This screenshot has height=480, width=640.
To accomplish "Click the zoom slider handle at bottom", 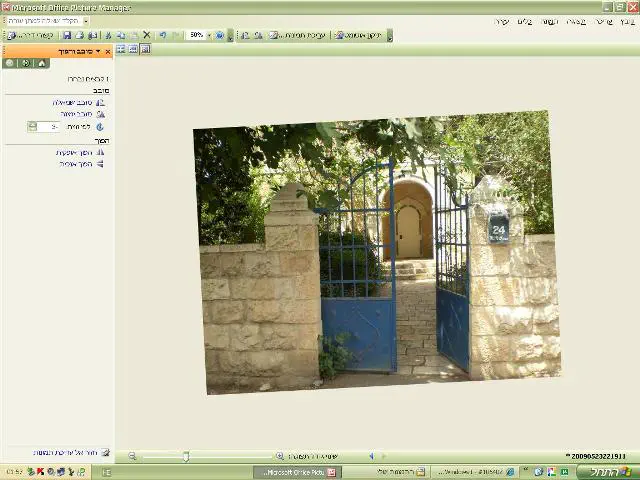I will [186, 456].
